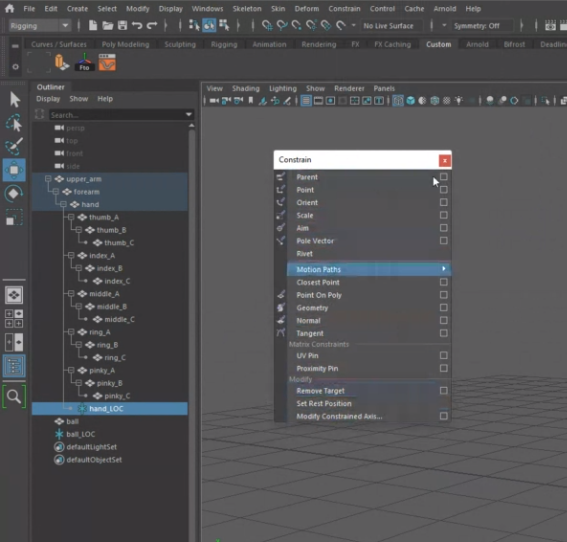Collapse the hand joint hierarchy
This screenshot has height=542, width=567.
click(x=63, y=204)
